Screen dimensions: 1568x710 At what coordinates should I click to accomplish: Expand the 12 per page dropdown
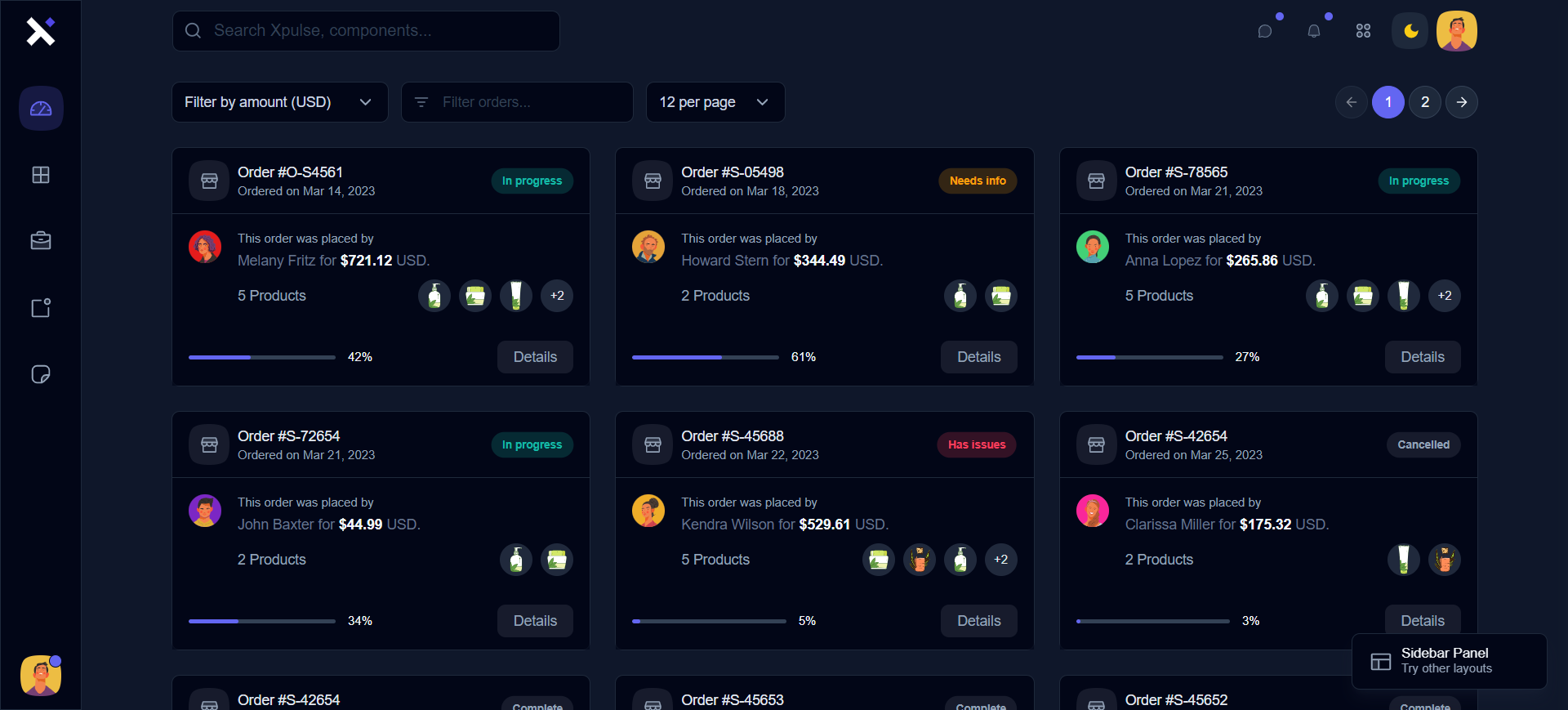(715, 102)
